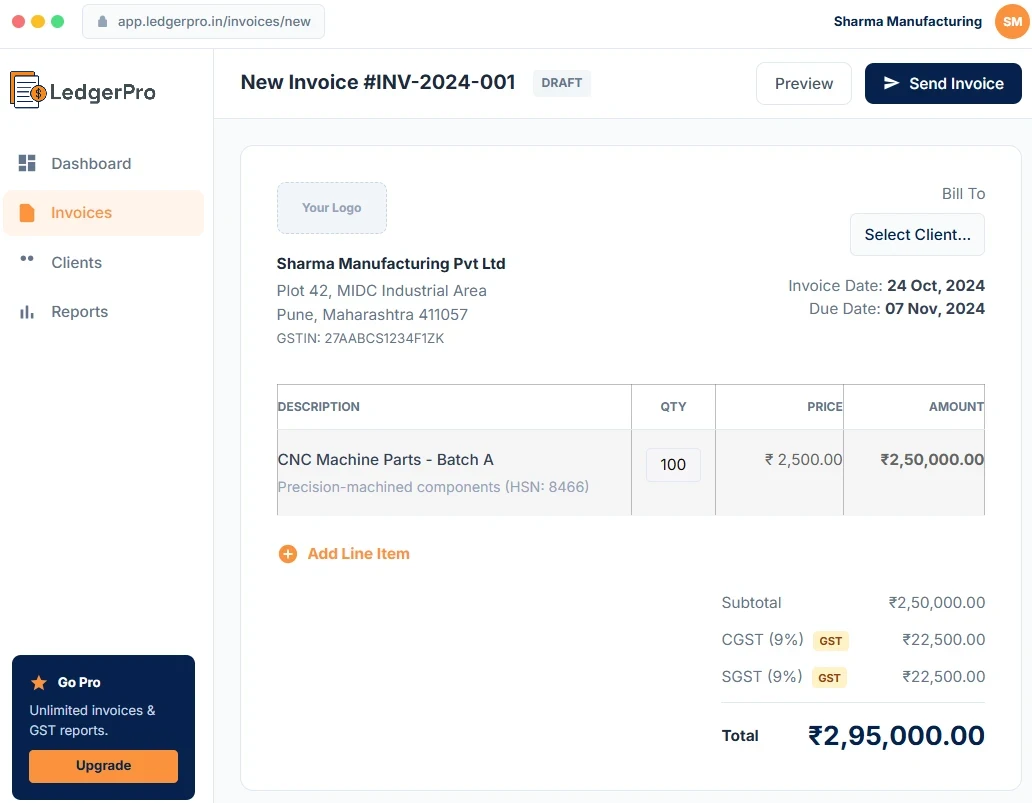Click the Your Logo upload placeholder
The width and height of the screenshot is (1032, 803).
click(332, 208)
